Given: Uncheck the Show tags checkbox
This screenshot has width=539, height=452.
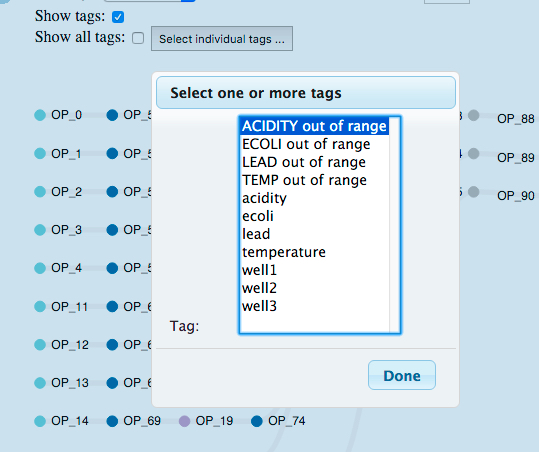Looking at the screenshot, I should 118,17.
